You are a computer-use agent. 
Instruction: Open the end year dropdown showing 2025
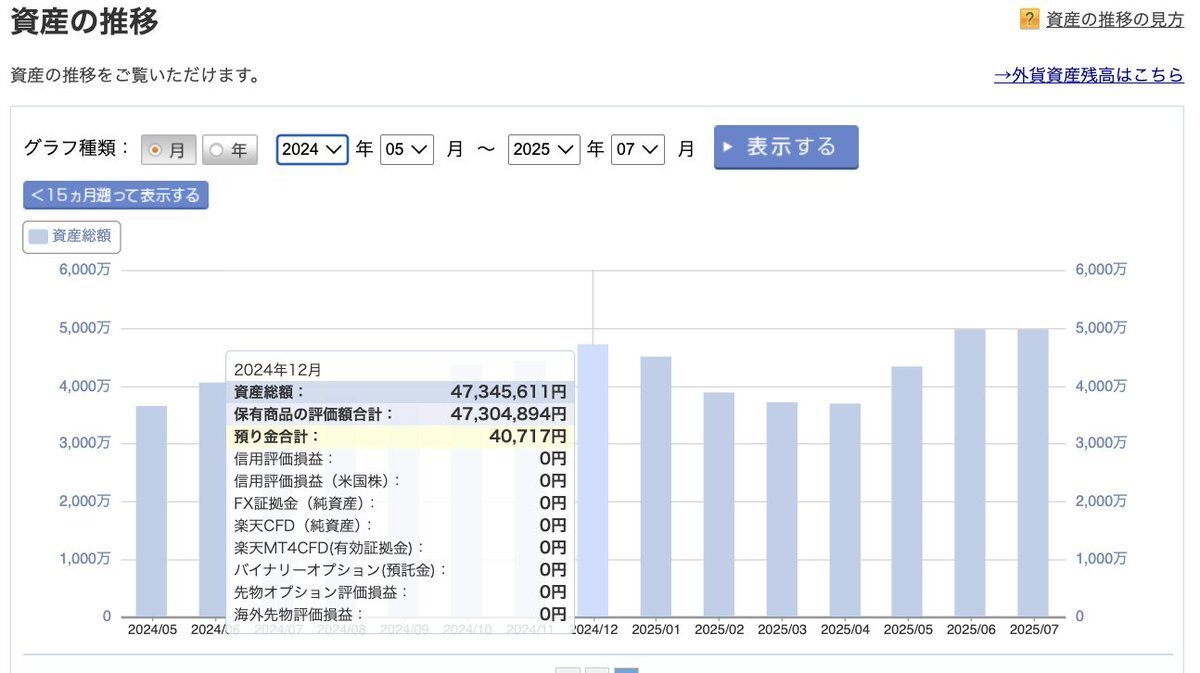tap(544, 149)
